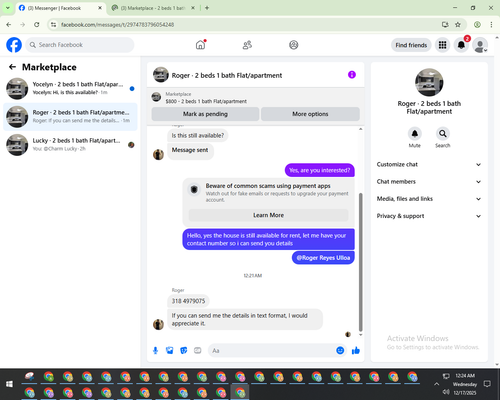The image size is (500, 400).
Task: Open the apps grid menu
Action: coord(442,45)
